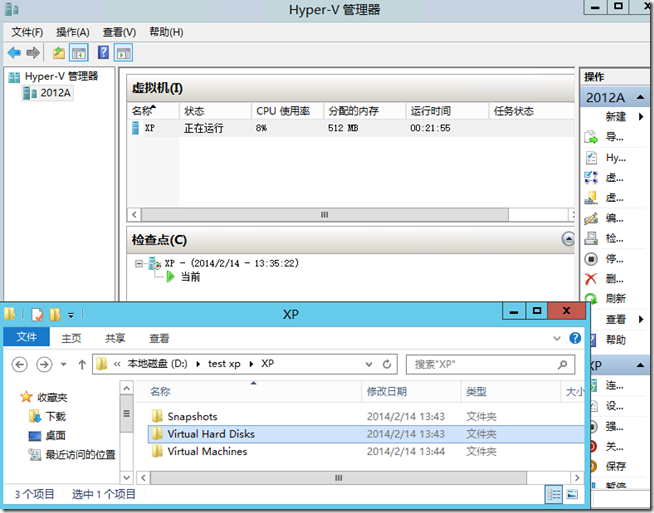Open virtual switch manager icon in actions
654x513 pixels.
coord(591,178)
